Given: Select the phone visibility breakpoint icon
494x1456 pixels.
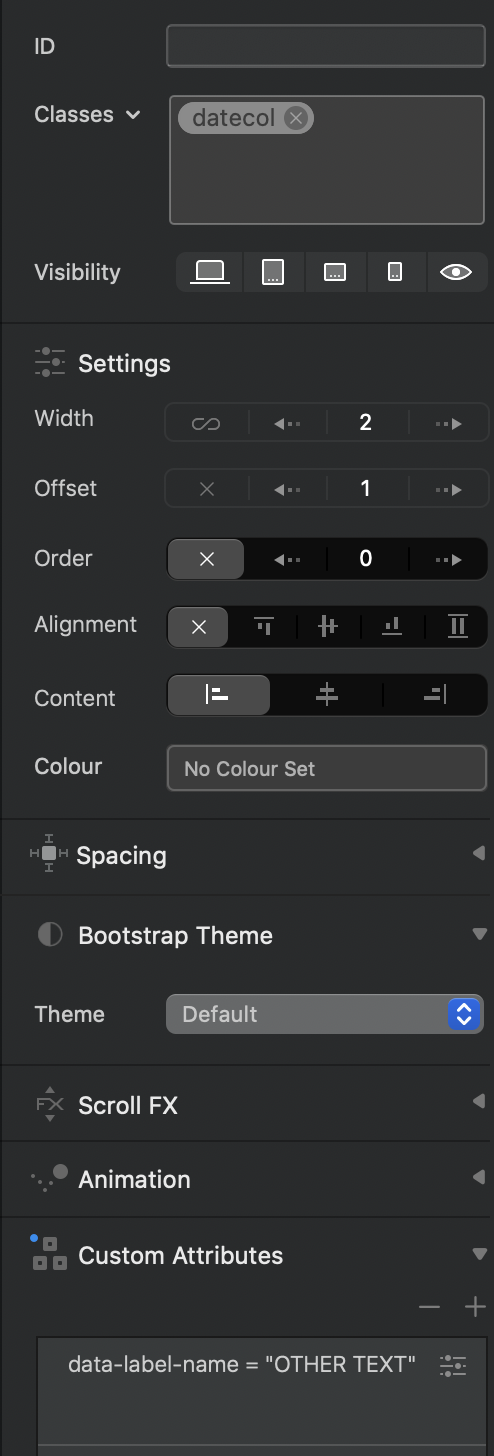Looking at the screenshot, I should point(395,272).
